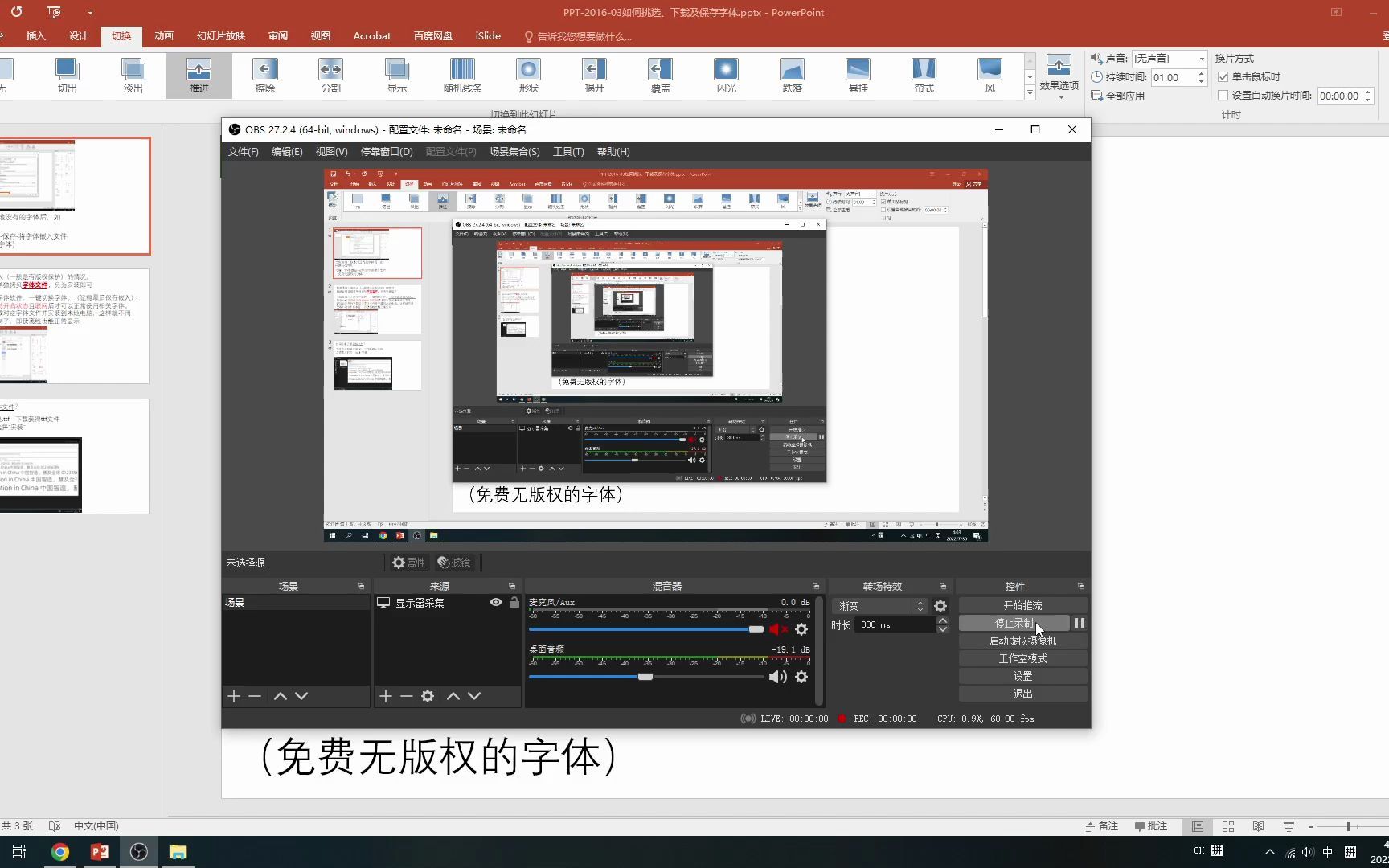Screen dimensions: 1389x868
Task: Open the 渐变 scene transition dropdown
Action: tap(881, 606)
